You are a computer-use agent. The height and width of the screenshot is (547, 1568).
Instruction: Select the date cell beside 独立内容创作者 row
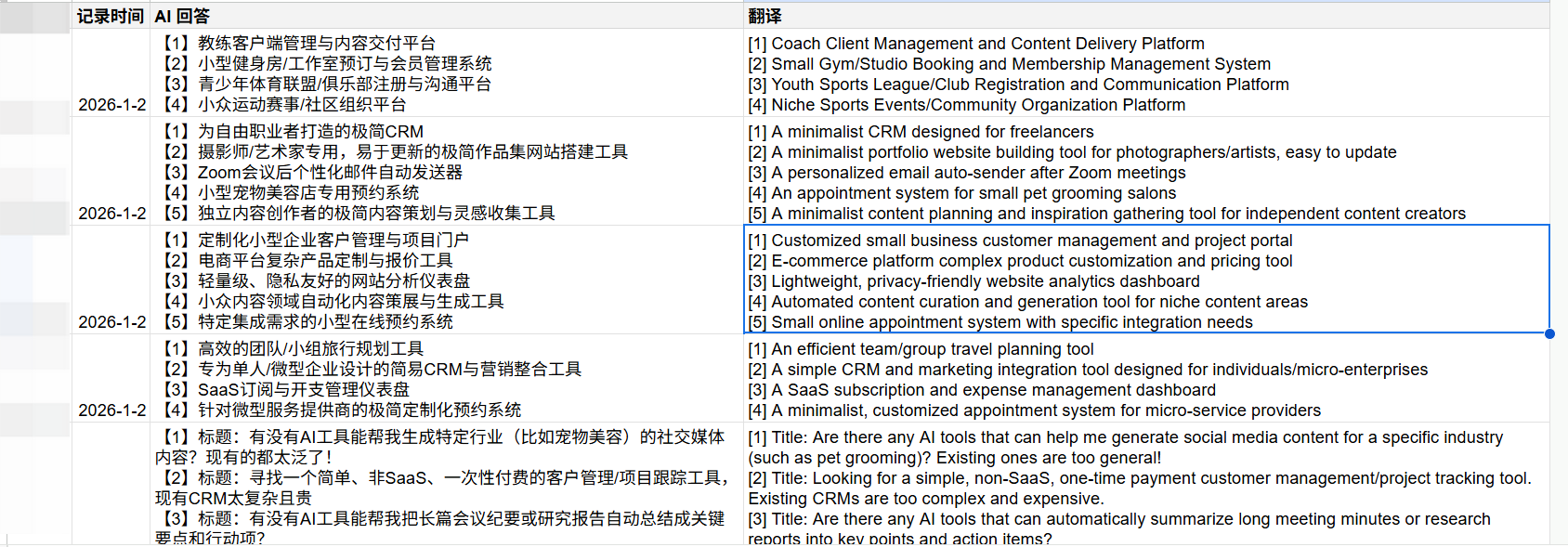(x=111, y=213)
